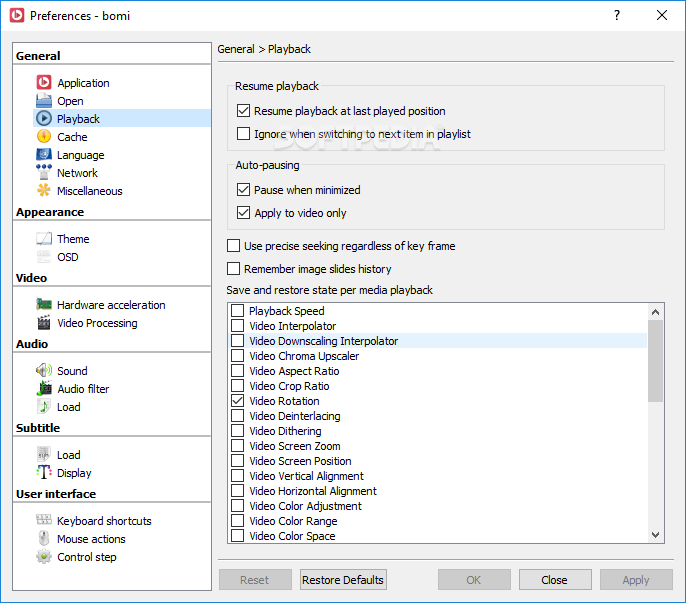This screenshot has height=603, width=686.
Task: Toggle Video Rotation state checkbox
Action: pyautogui.click(x=238, y=400)
